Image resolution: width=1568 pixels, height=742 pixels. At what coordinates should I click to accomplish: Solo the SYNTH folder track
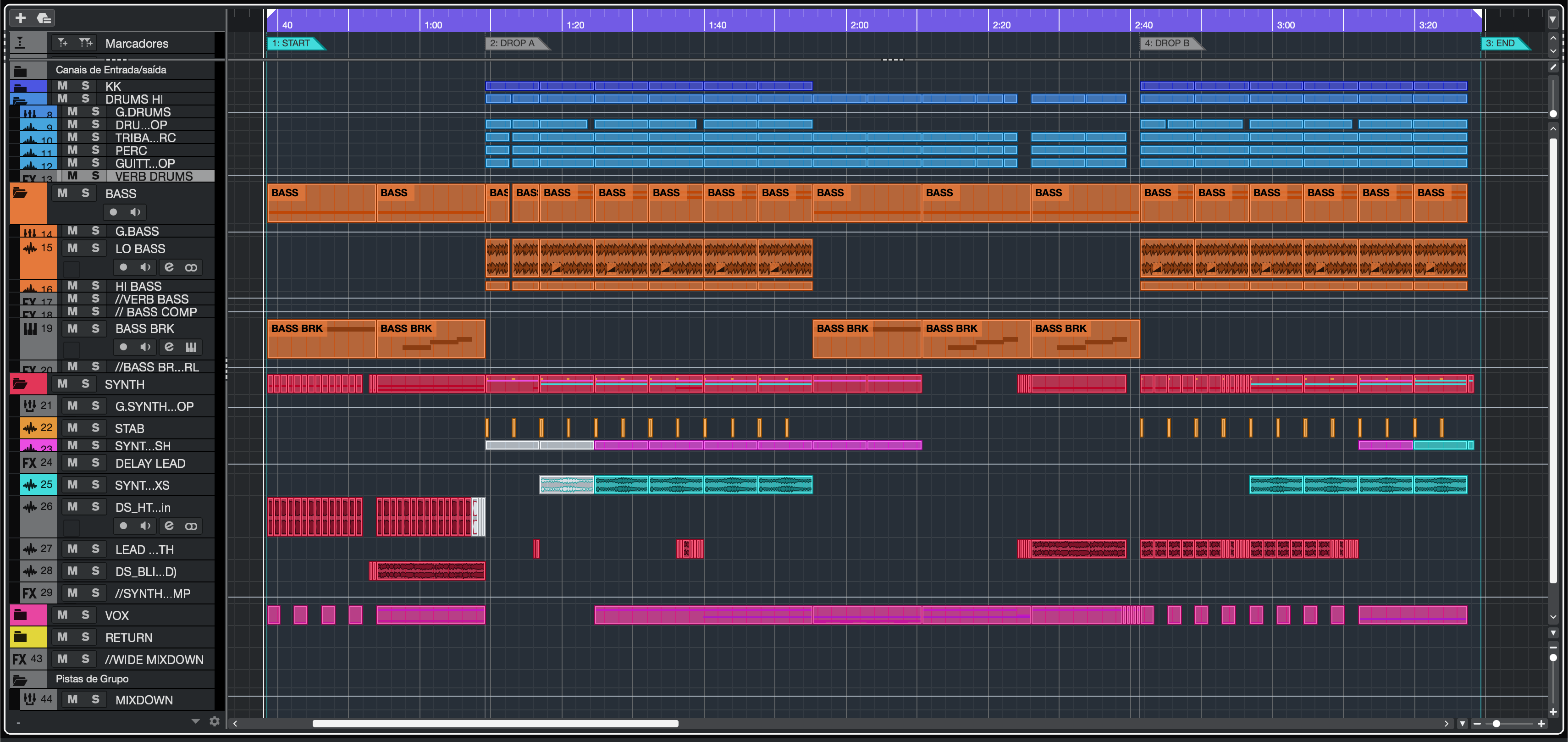tap(85, 384)
